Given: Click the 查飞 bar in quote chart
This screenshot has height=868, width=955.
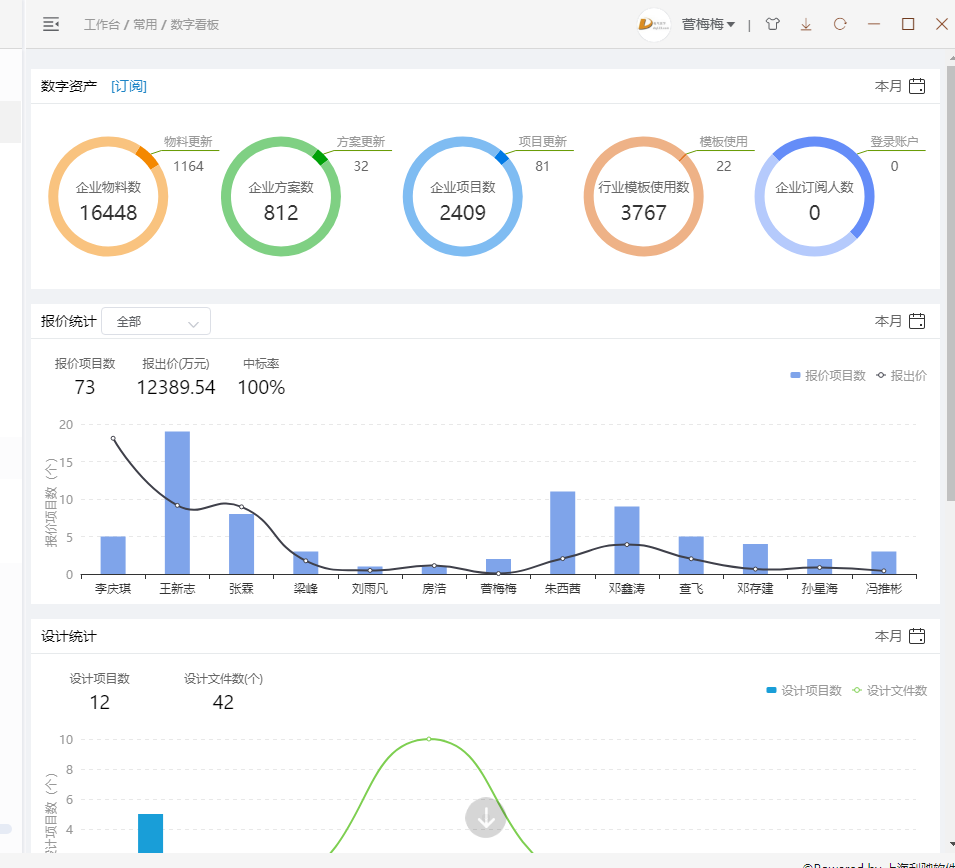Looking at the screenshot, I should pos(691,556).
